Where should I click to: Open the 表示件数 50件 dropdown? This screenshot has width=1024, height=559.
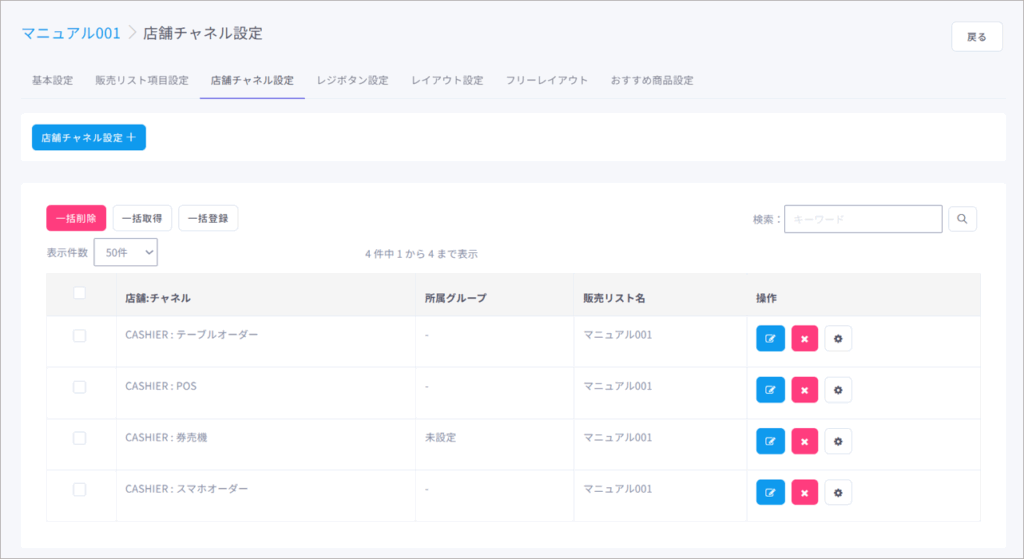tap(125, 253)
